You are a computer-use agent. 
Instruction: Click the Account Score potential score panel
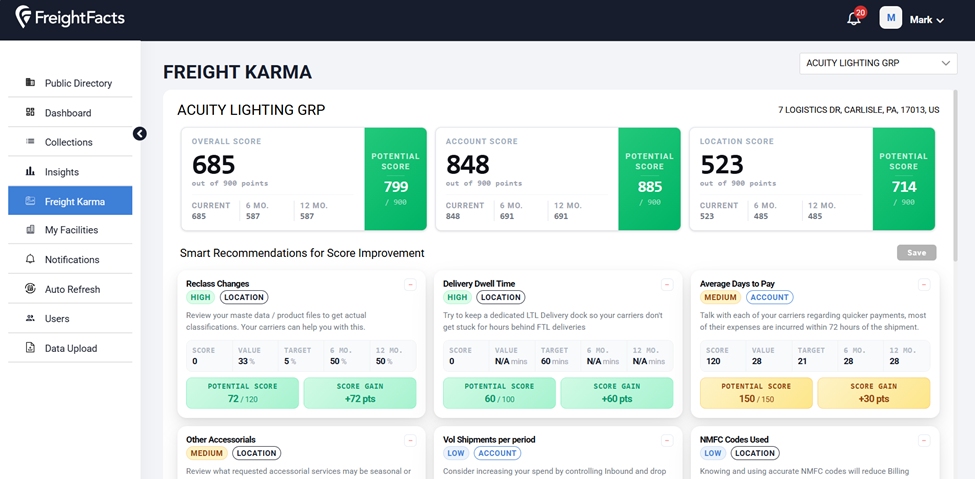click(x=650, y=179)
